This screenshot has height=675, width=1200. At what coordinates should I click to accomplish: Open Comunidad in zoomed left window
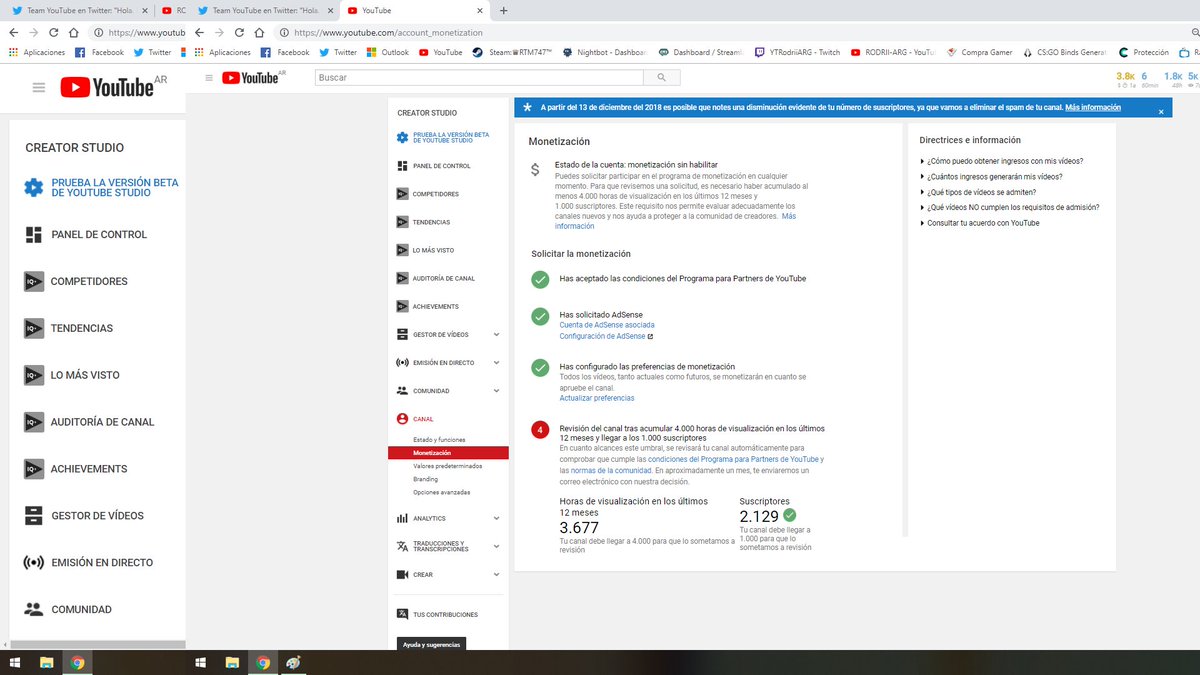click(68, 609)
